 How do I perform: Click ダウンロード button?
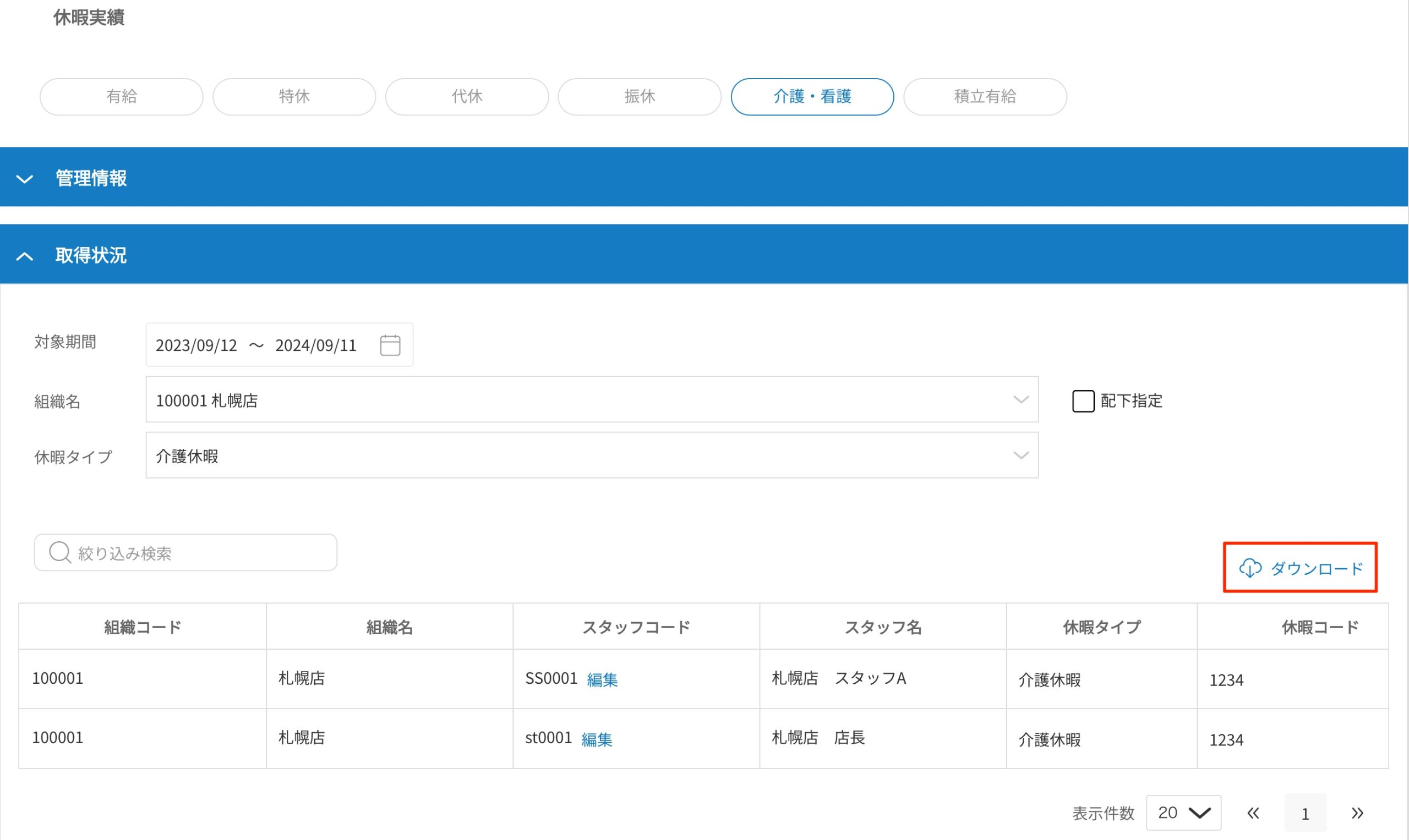click(1299, 568)
